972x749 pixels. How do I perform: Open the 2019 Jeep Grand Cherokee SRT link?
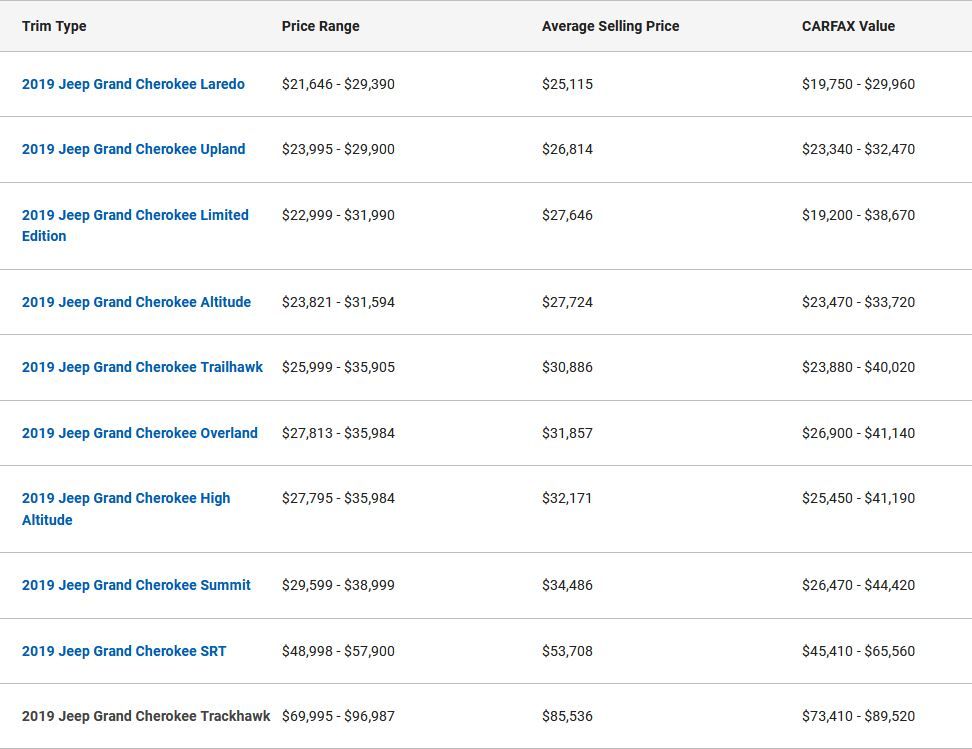[x=124, y=651]
